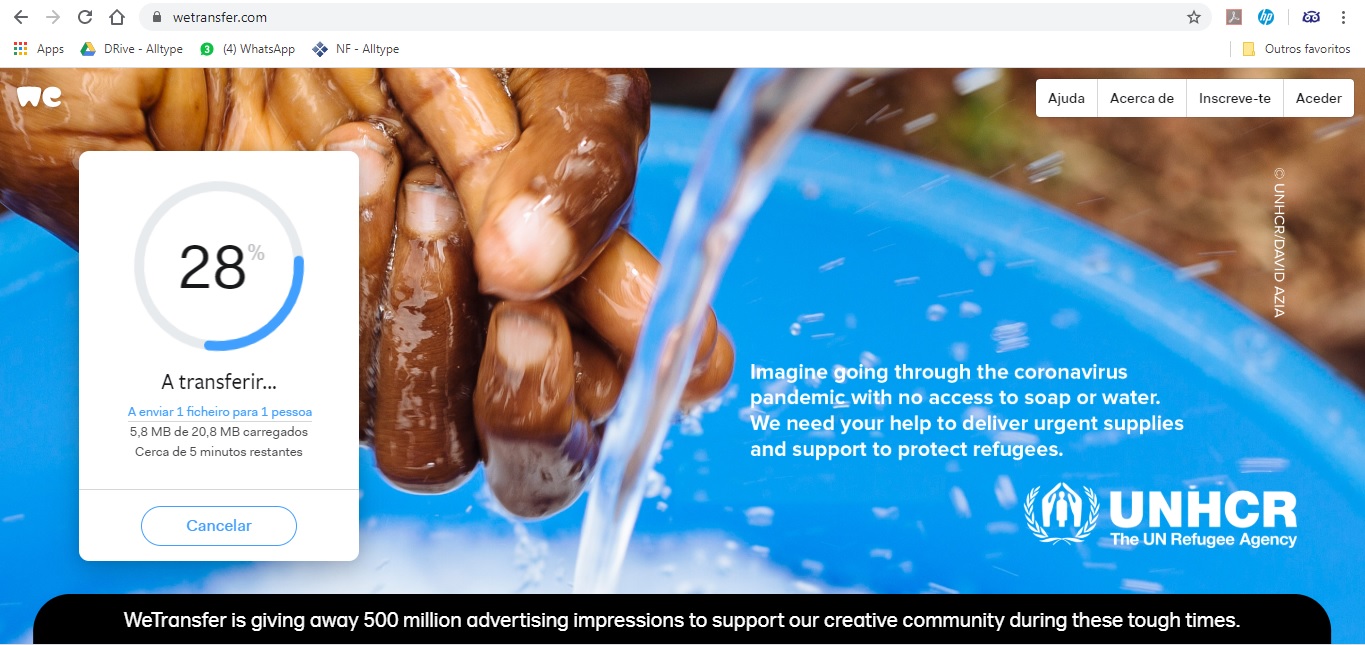Bookmark this page with the star icon
The height and width of the screenshot is (645, 1365).
tap(1193, 17)
